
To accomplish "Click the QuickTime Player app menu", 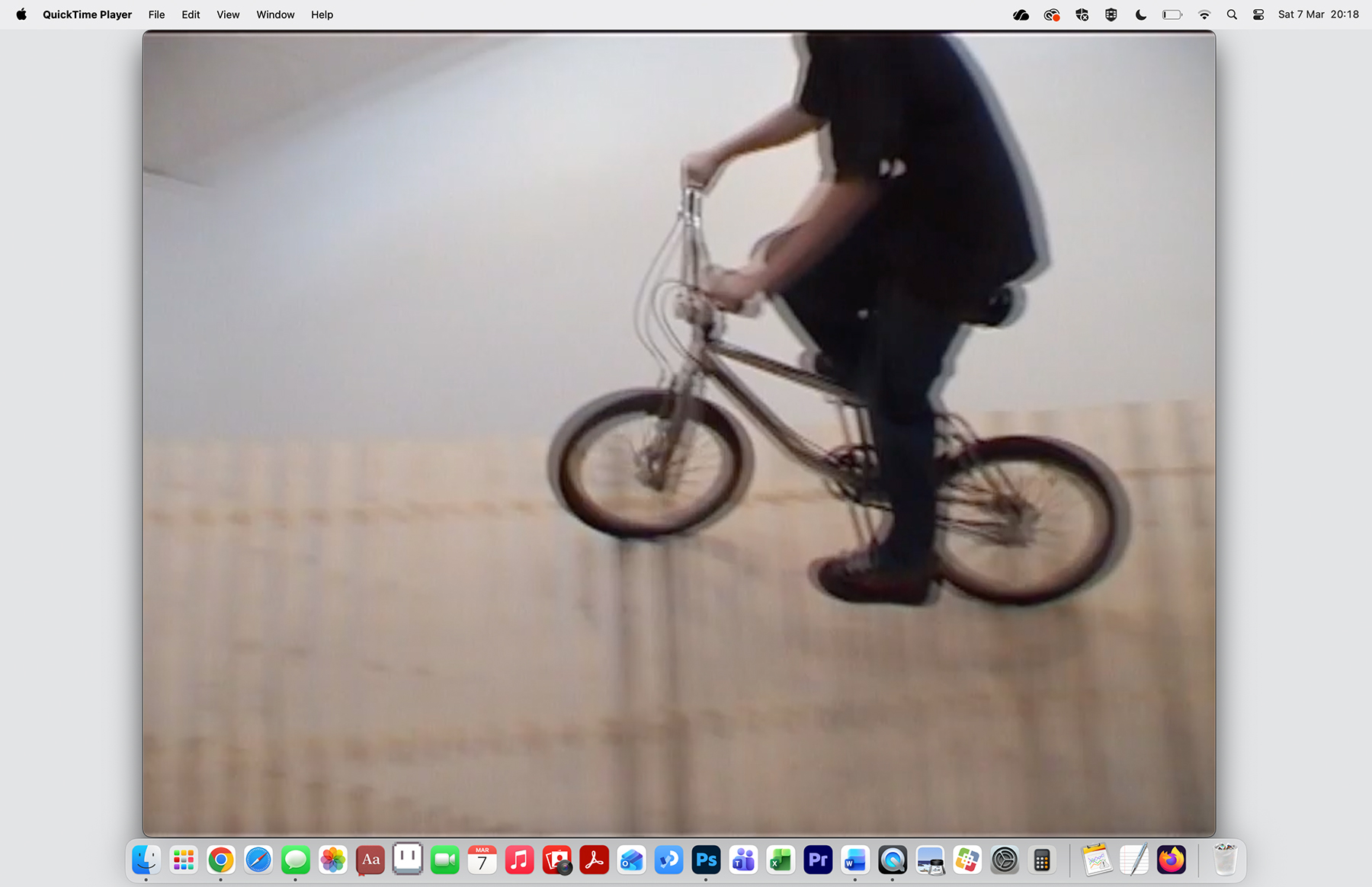I will [87, 14].
